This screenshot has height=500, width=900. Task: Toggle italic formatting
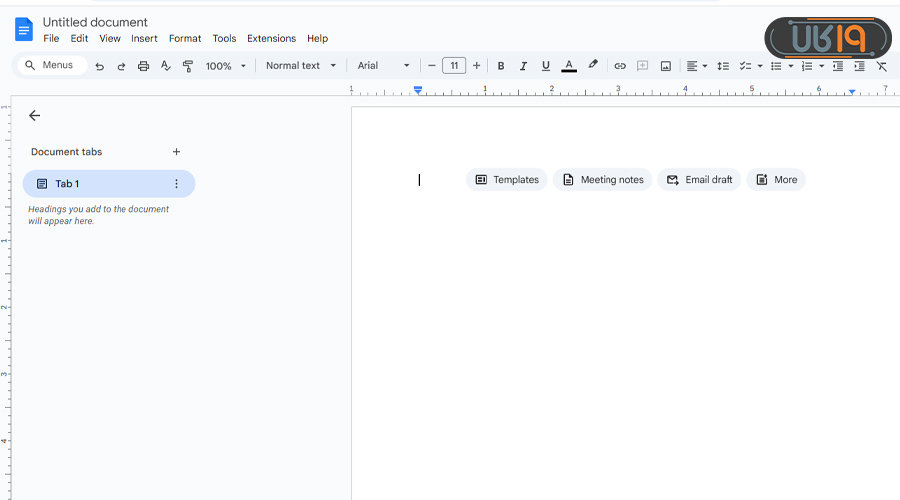pos(523,66)
